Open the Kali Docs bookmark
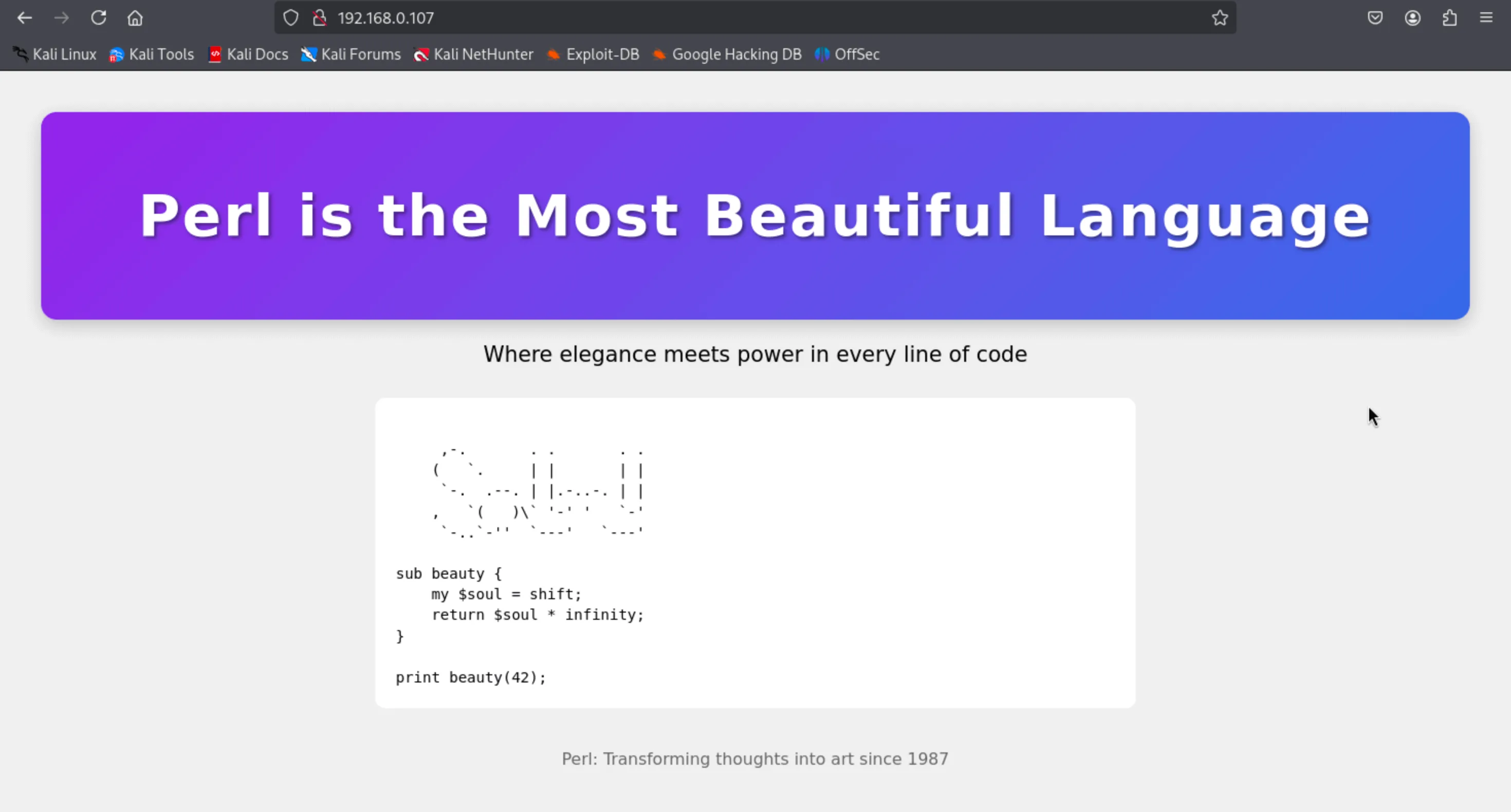The height and width of the screenshot is (812, 1511). 249,54
